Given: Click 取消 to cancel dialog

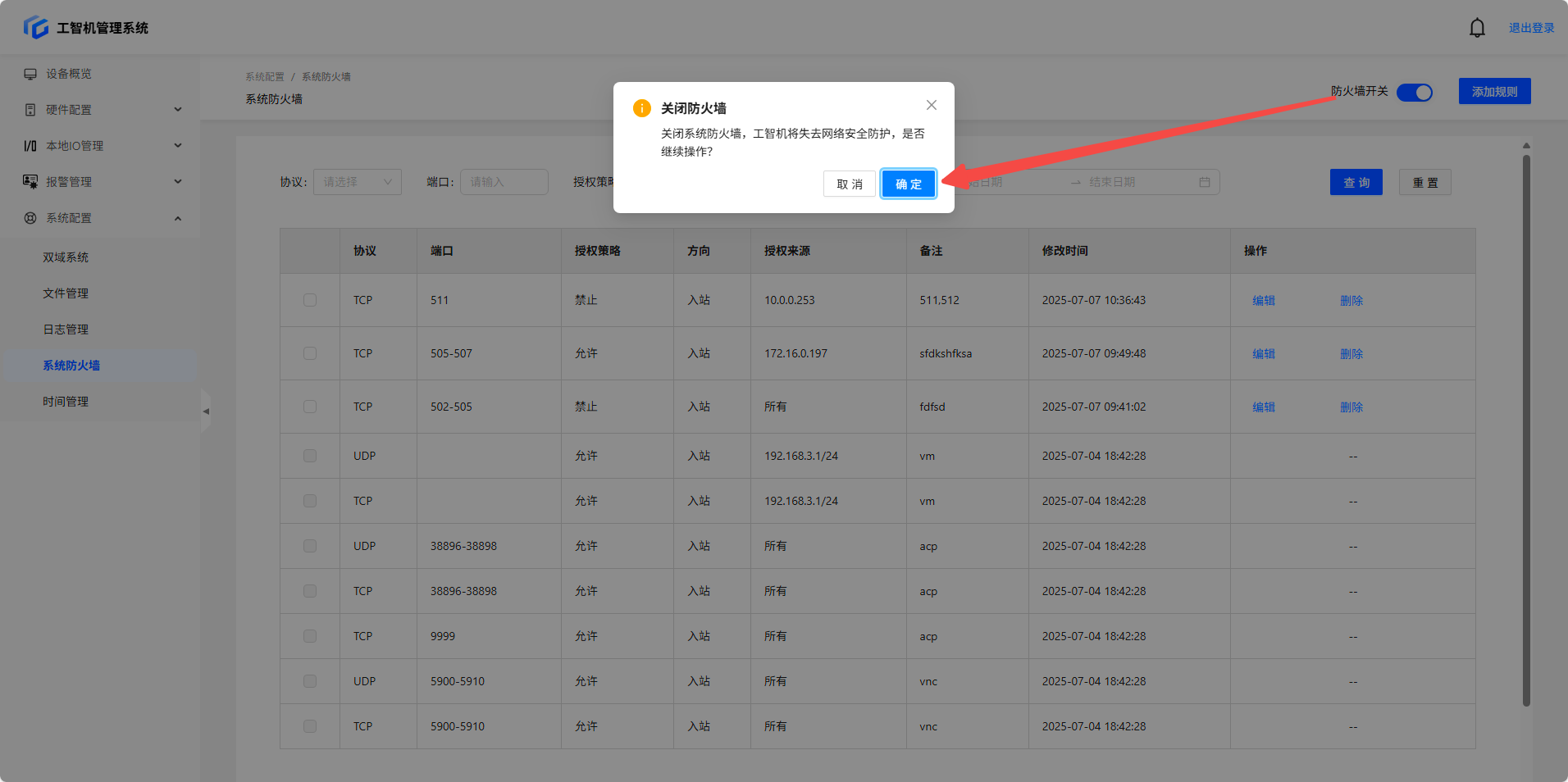Looking at the screenshot, I should click(849, 184).
